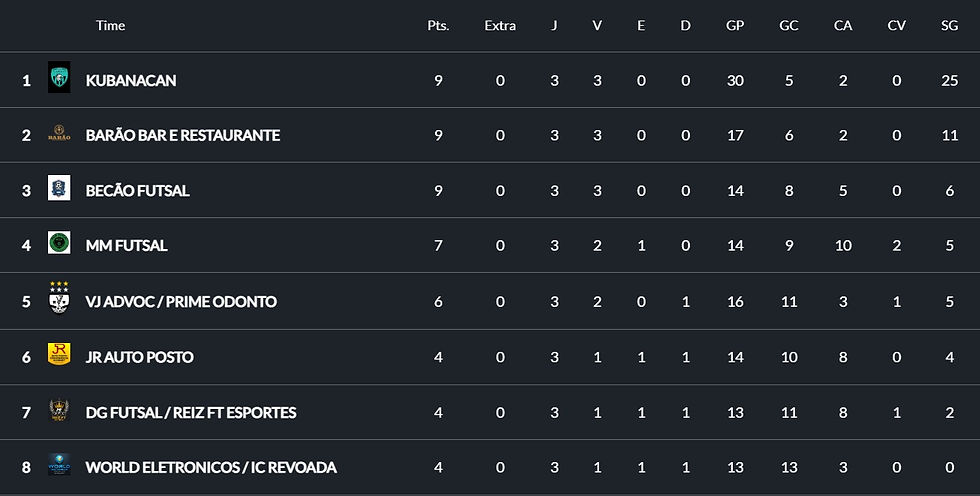
Task: Click the Time column header
Action: [110, 26]
